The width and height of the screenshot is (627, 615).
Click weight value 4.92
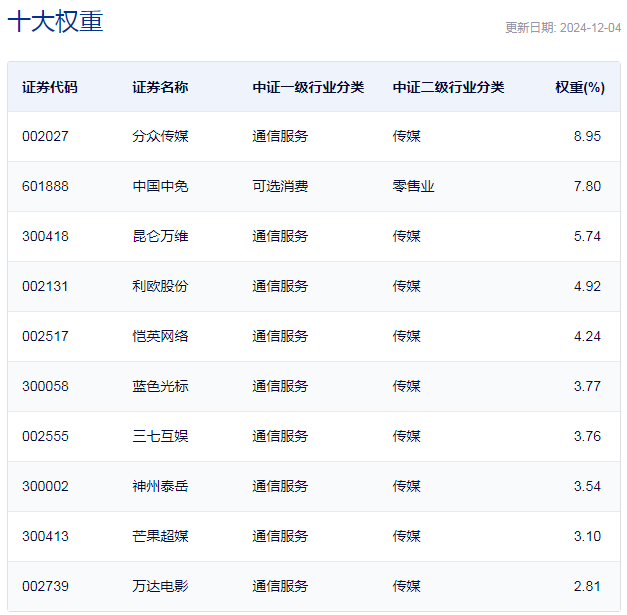[587, 286]
